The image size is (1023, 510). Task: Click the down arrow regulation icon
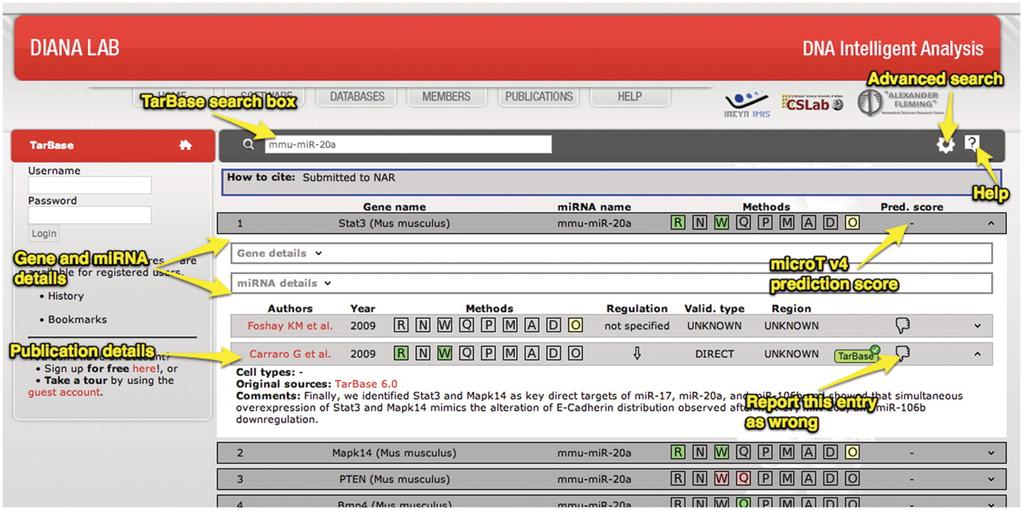pos(637,353)
